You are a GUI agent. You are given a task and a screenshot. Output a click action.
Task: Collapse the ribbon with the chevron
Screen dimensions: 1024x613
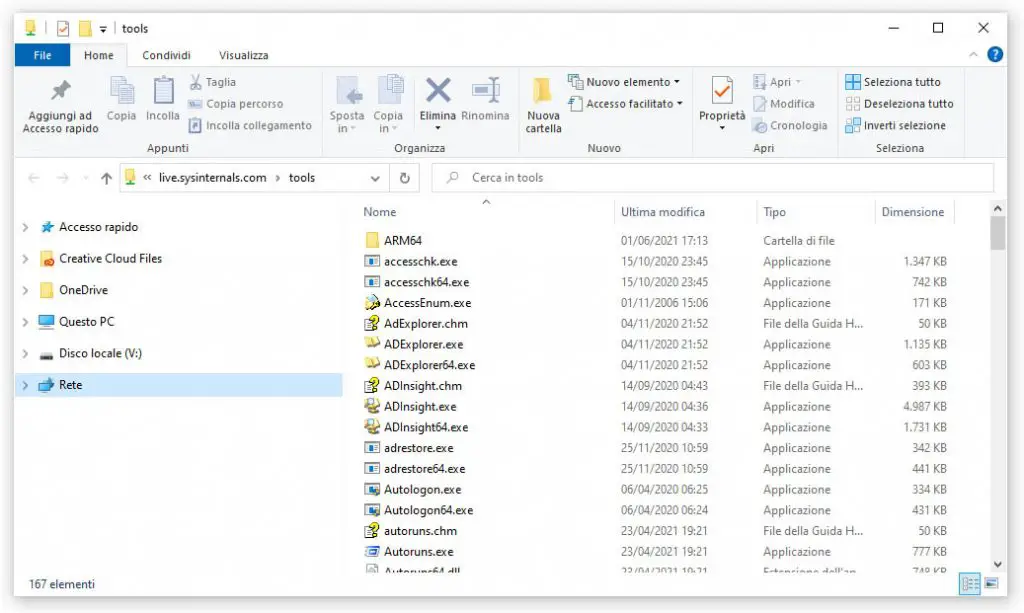973,55
